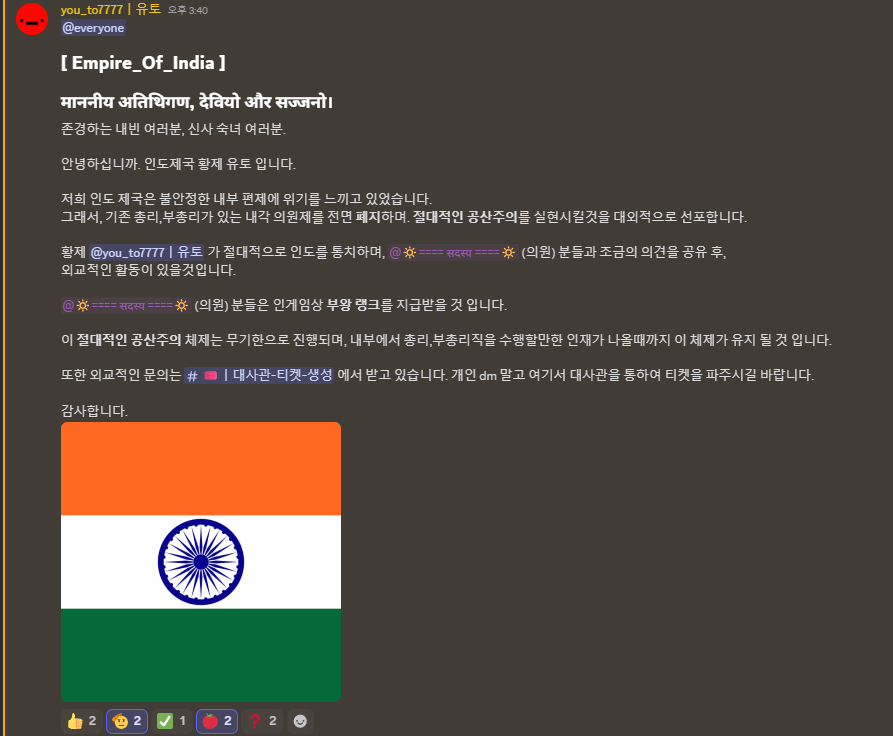Click the Hindi greeting heading line

(x=197, y=102)
